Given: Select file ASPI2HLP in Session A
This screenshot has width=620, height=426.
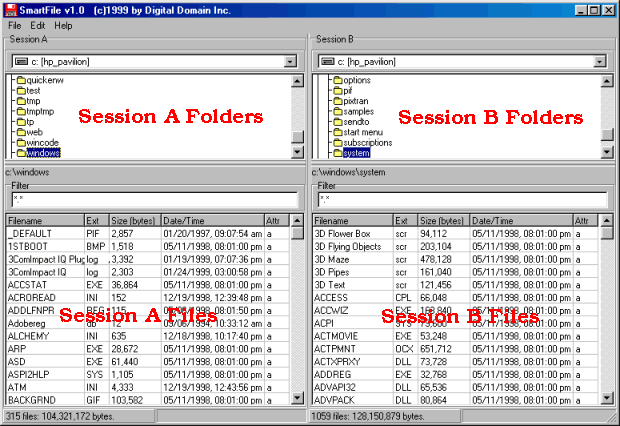Looking at the screenshot, I should pyautogui.click(x=29, y=374).
